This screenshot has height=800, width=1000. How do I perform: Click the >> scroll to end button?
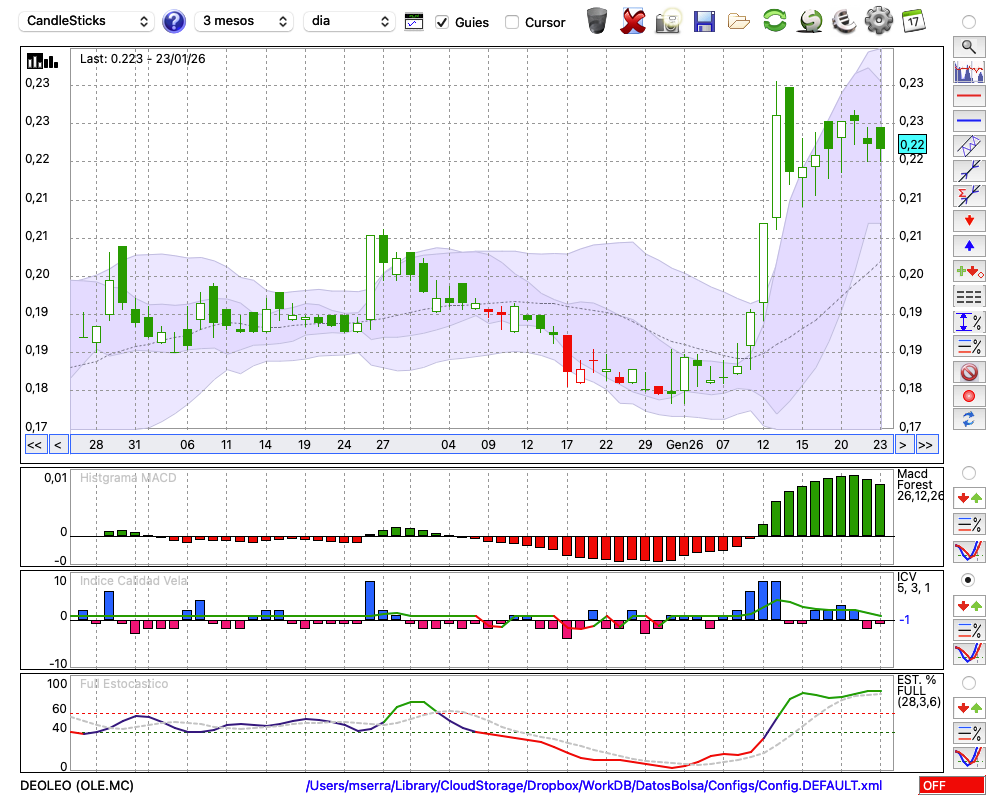926,444
